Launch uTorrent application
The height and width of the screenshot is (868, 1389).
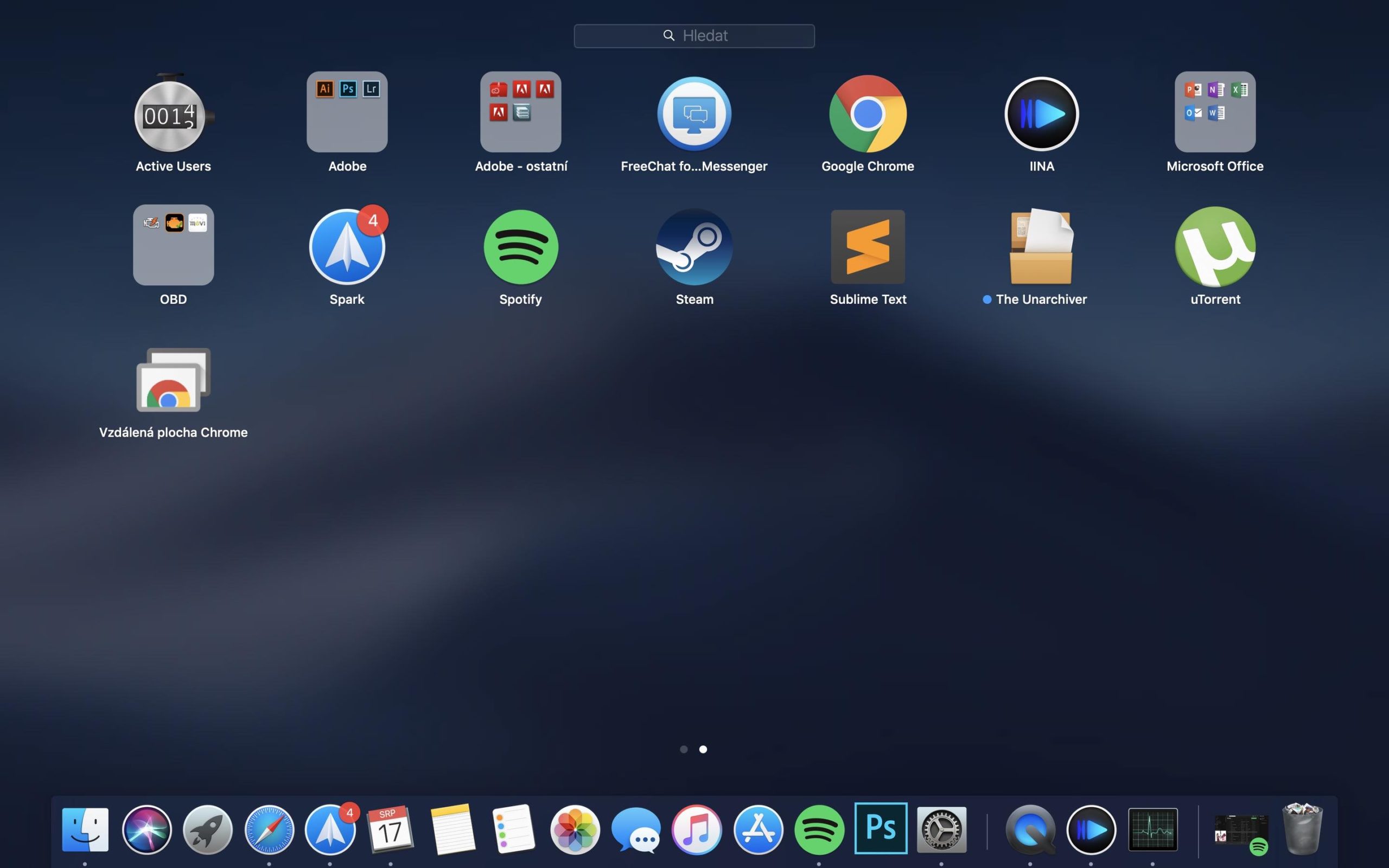[1214, 247]
